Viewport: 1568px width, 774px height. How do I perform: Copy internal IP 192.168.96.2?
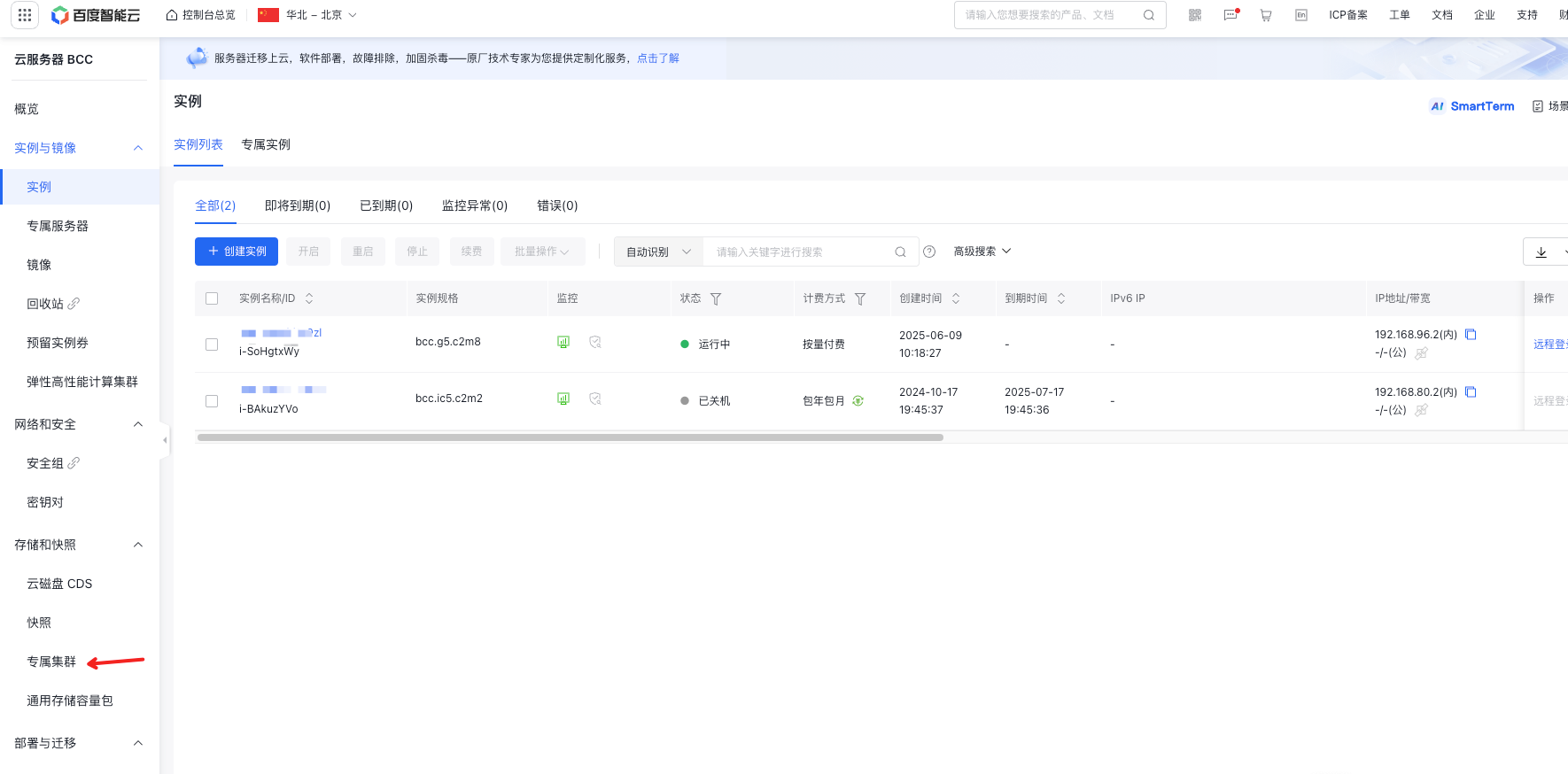(x=1471, y=335)
